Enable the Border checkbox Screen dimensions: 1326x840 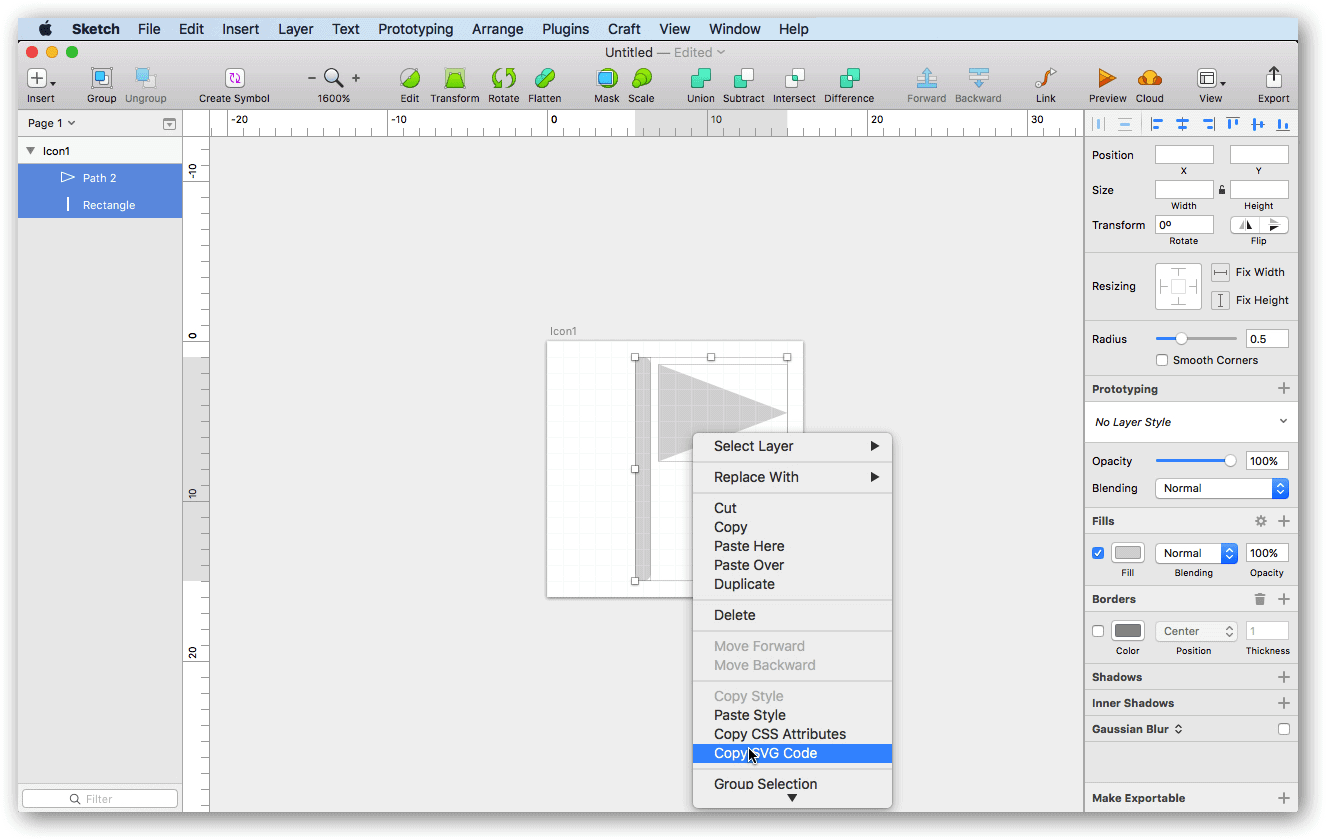click(1098, 631)
